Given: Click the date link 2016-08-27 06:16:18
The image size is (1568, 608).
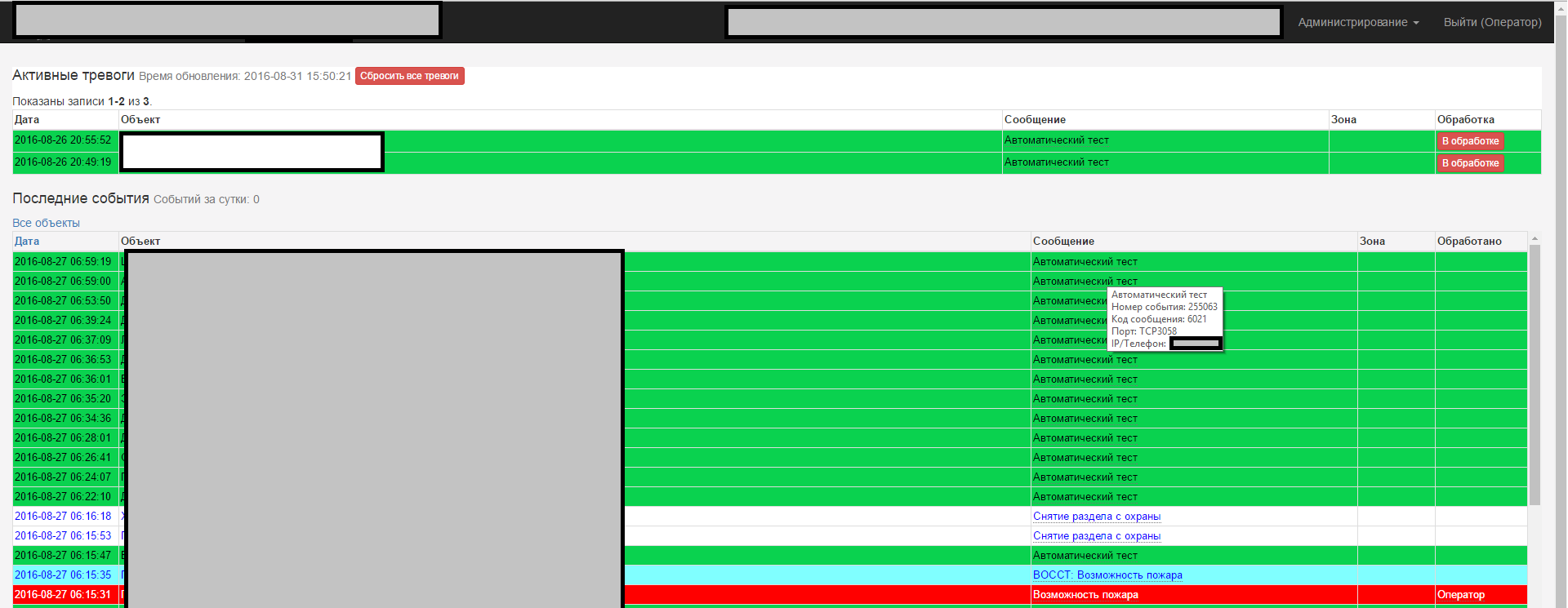Looking at the screenshot, I should [x=63, y=517].
